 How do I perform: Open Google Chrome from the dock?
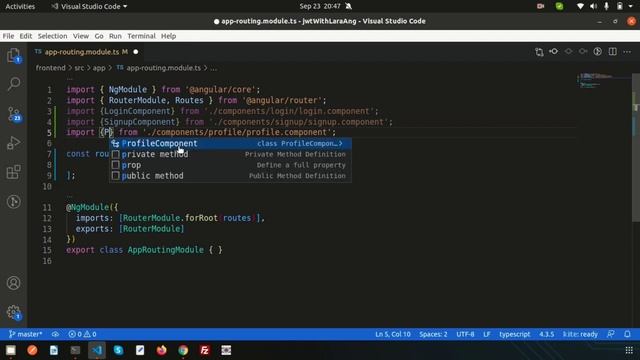click(183, 350)
